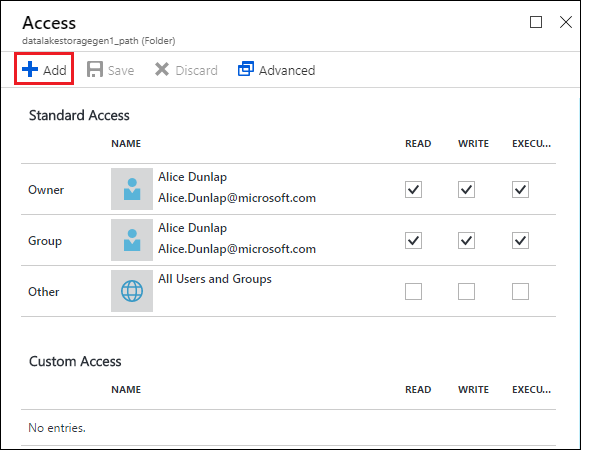Click the Group row user avatar icon
Image resolution: width=589 pixels, height=450 pixels.
click(132, 240)
